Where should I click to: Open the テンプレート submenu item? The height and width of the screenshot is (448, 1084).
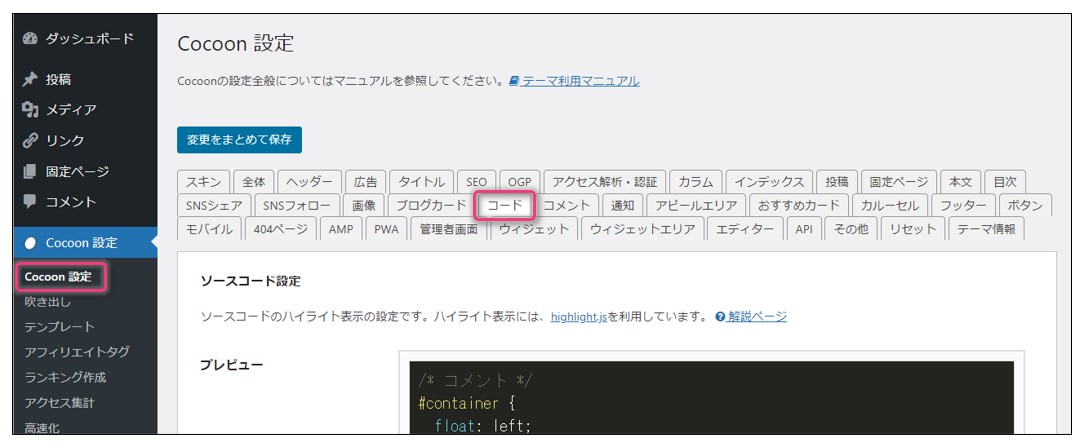59,327
